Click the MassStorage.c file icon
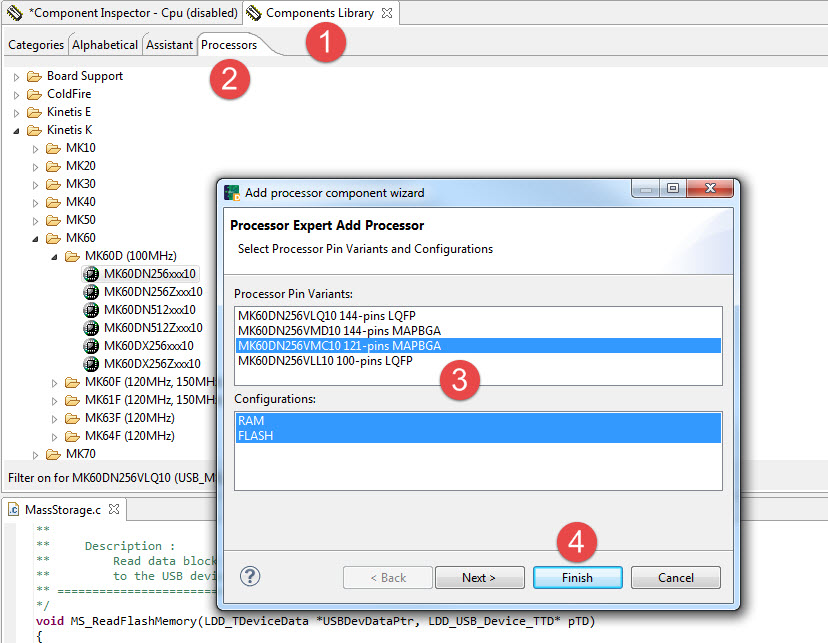 [14, 509]
